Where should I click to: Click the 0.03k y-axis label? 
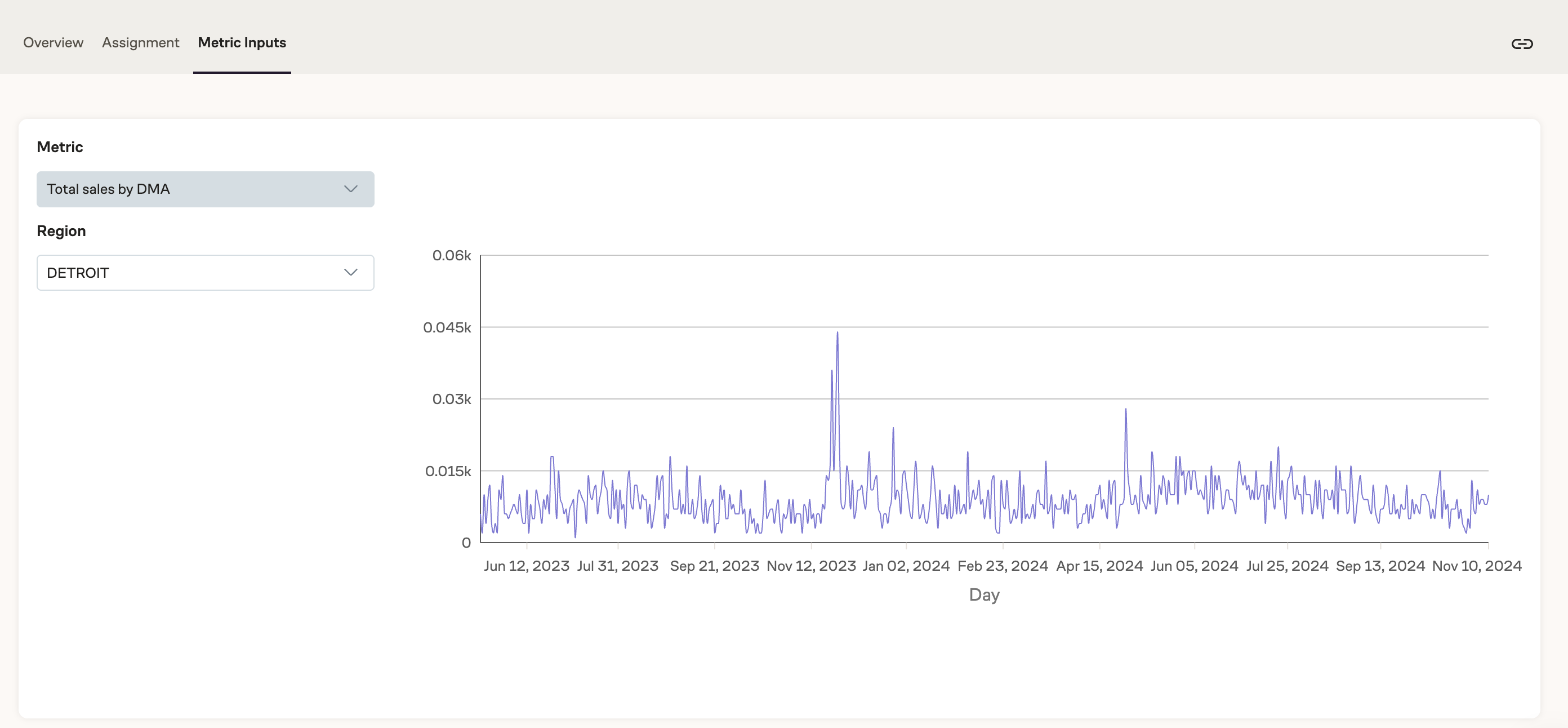[451, 399]
